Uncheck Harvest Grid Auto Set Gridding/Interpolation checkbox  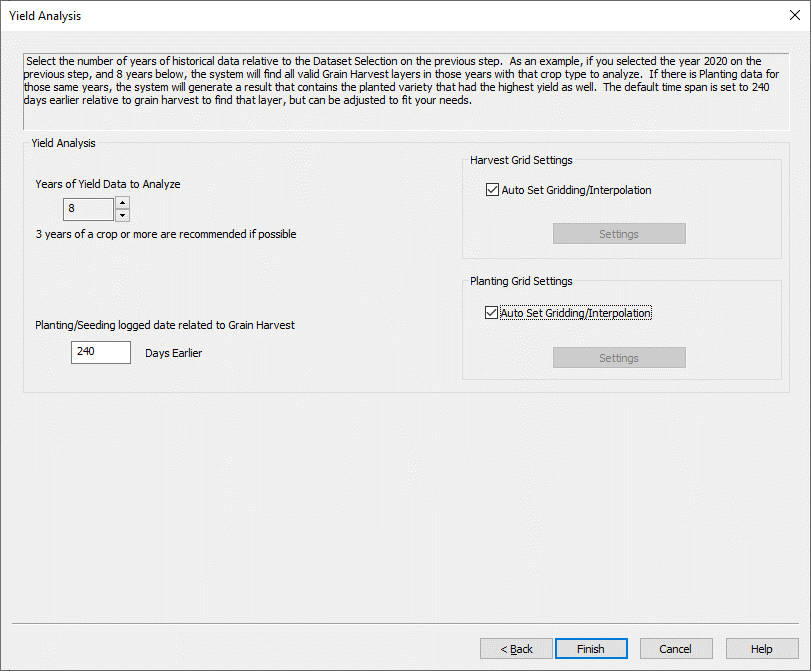[492, 190]
